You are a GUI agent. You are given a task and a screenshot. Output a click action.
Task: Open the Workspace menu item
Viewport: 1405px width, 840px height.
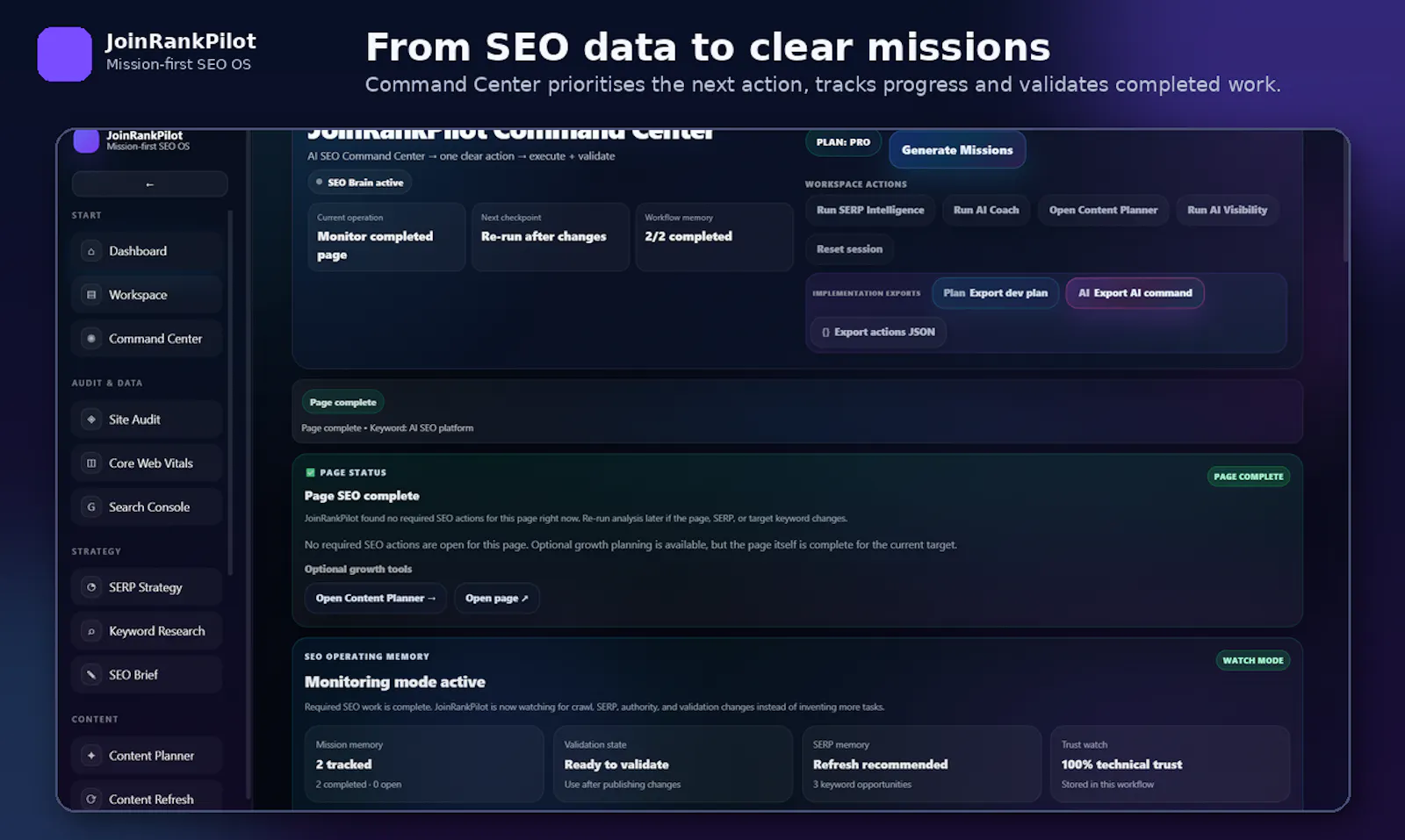pos(147,295)
